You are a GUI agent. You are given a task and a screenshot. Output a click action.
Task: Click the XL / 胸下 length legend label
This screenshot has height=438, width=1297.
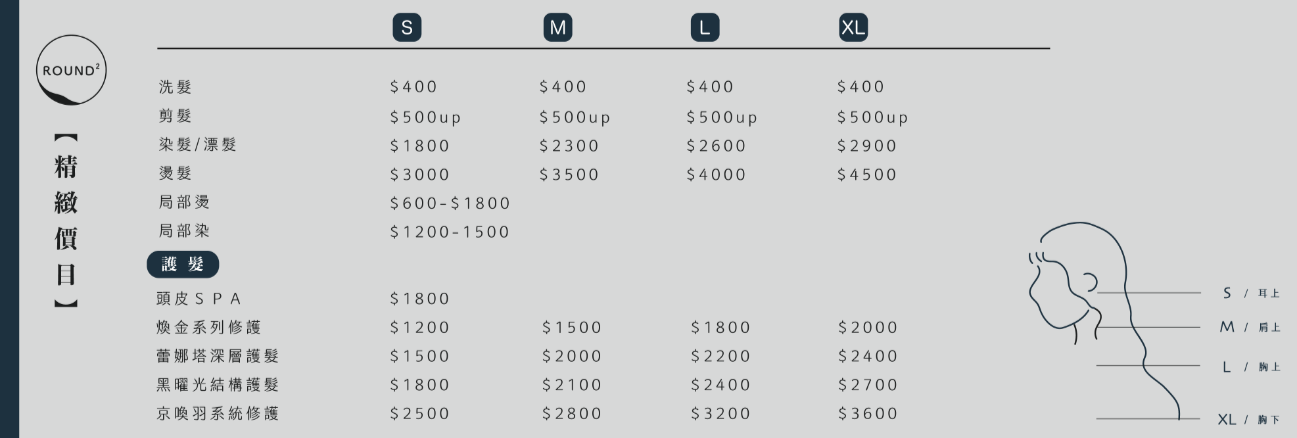point(1248,419)
